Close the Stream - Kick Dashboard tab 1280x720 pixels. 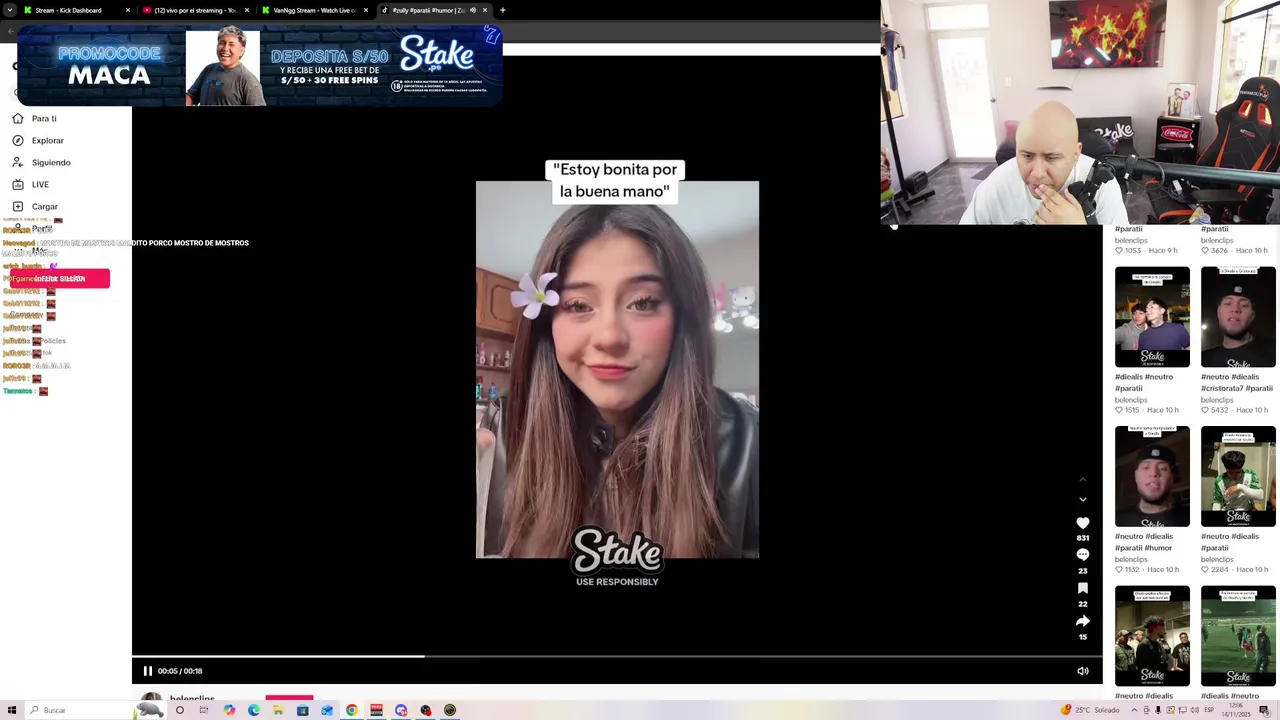128,10
